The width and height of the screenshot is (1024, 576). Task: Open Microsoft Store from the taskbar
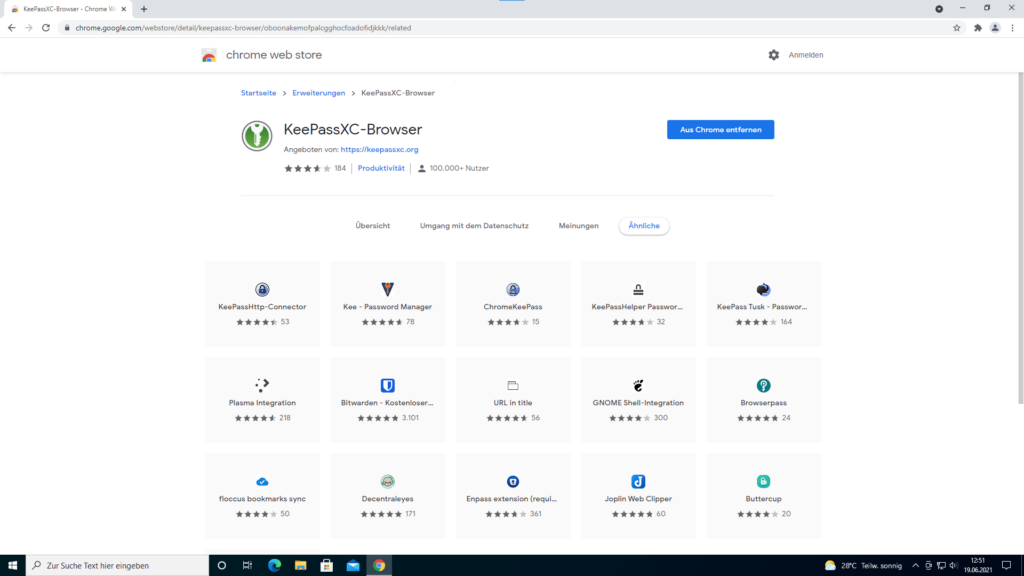tap(327, 566)
